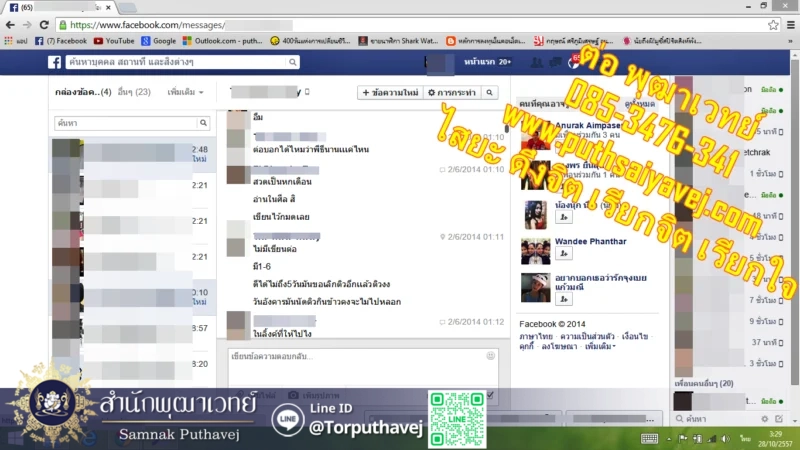Click the taskbar volume speaker icon

[726, 439]
